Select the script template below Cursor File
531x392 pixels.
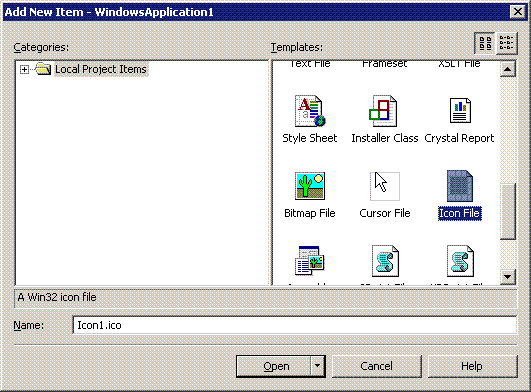pyautogui.click(x=385, y=261)
